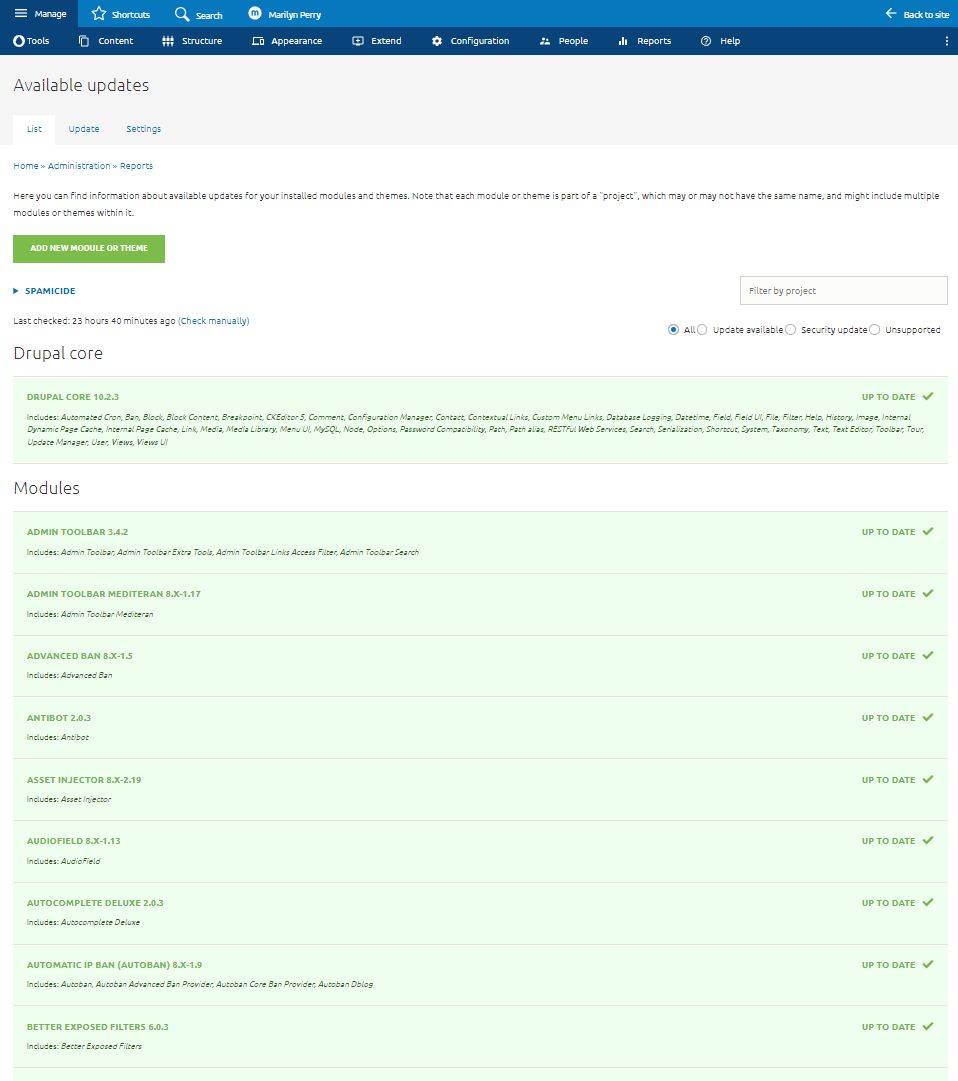Click Includes: AudioField text
The width and height of the screenshot is (958, 1081).
point(63,862)
